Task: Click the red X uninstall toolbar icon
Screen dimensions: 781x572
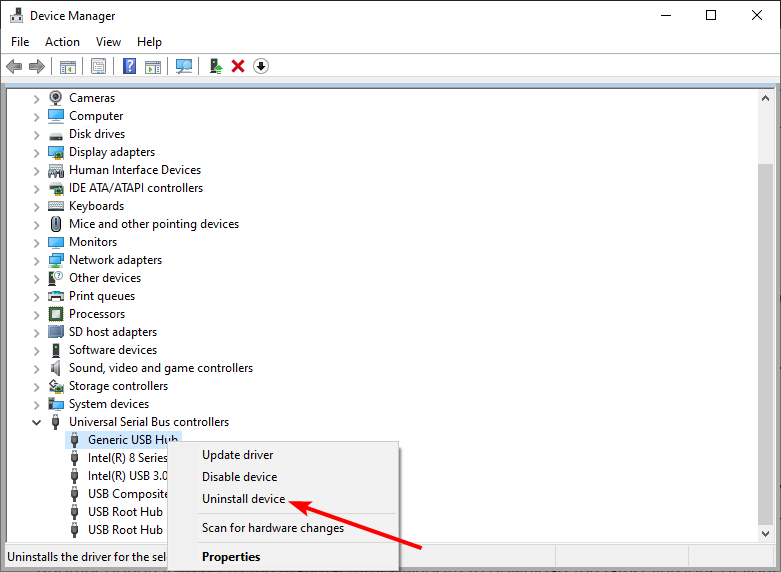Action: (238, 66)
